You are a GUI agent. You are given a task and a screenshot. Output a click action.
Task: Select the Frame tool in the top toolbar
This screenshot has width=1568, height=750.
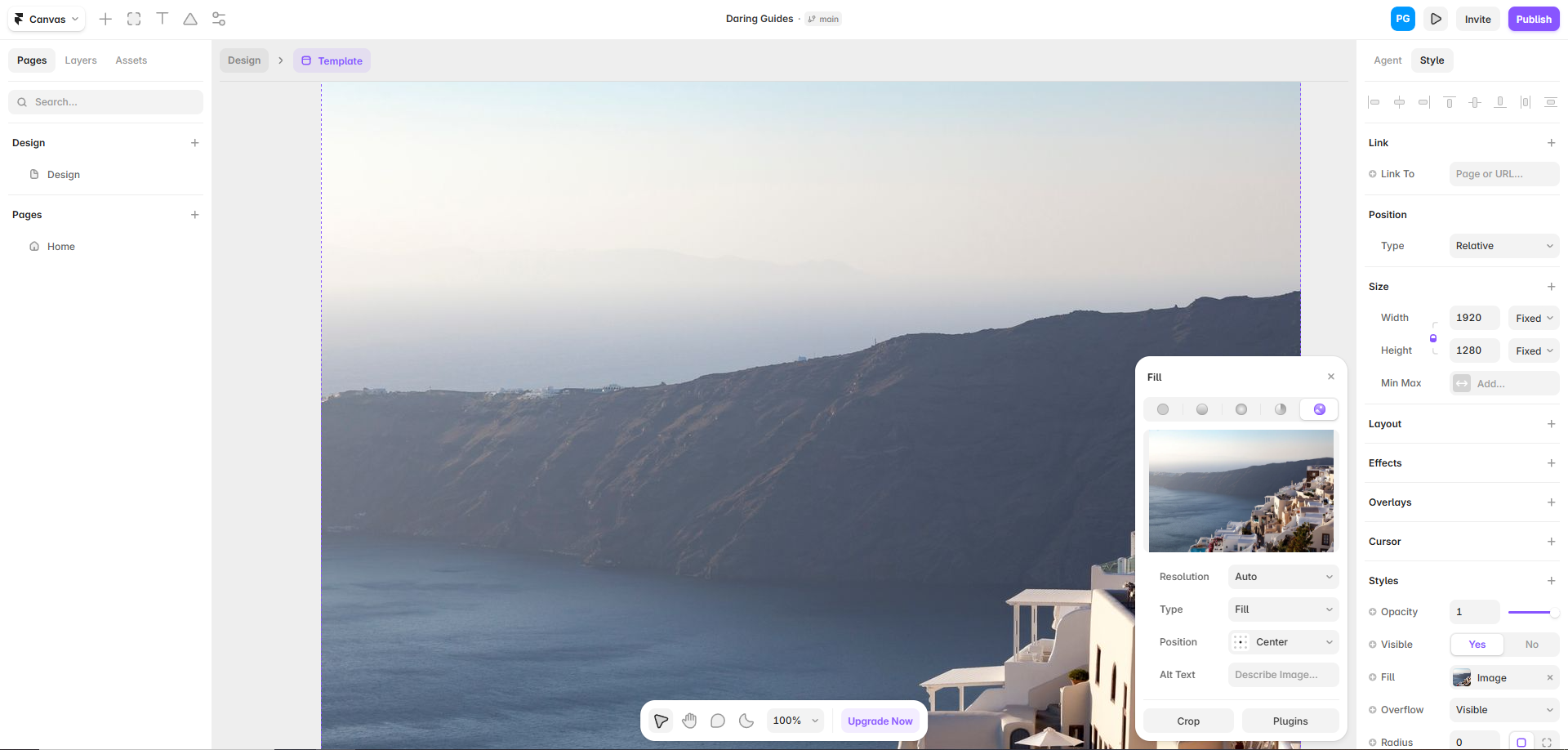[134, 19]
